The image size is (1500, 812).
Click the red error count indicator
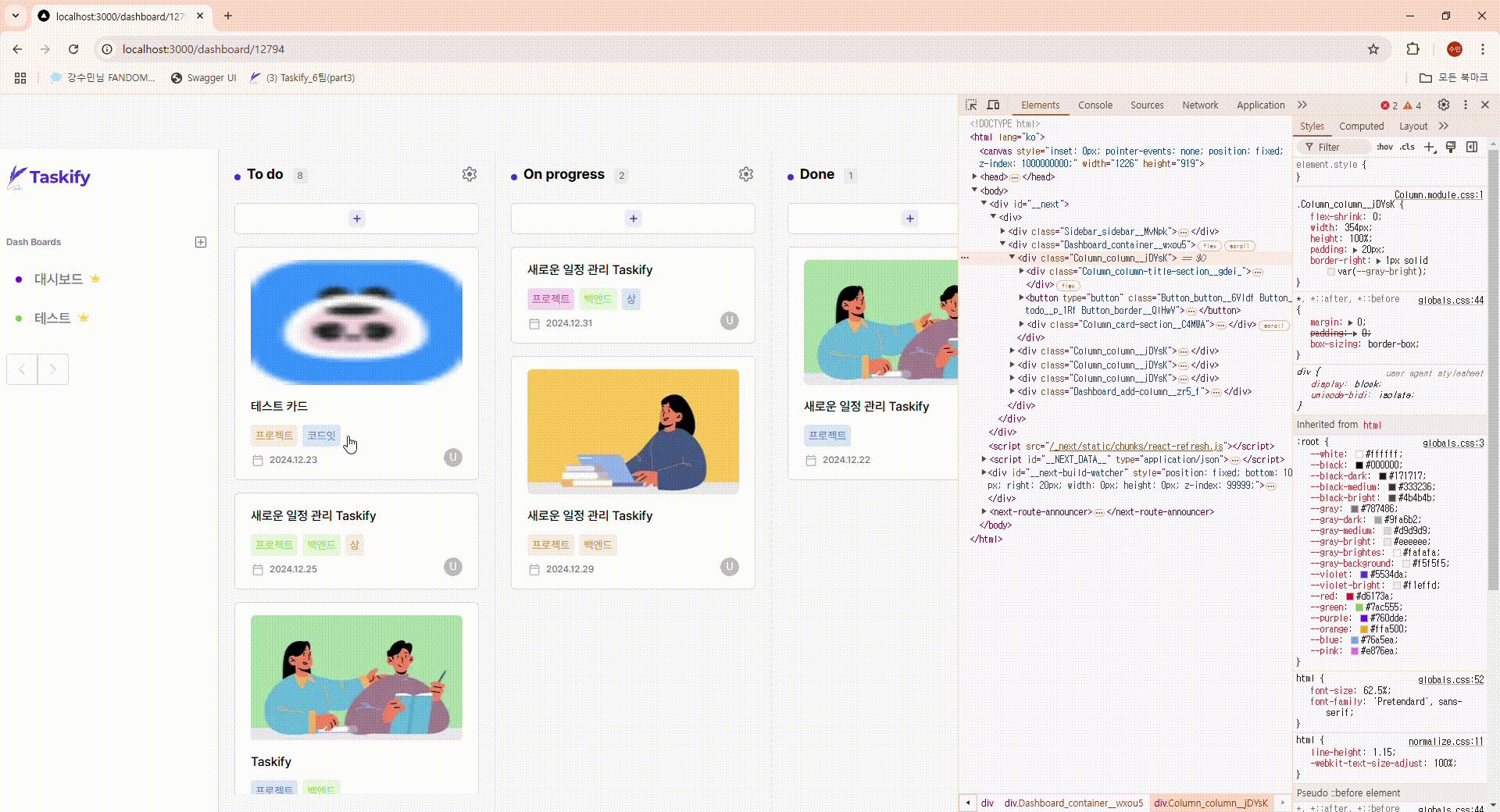pyautogui.click(x=1389, y=105)
